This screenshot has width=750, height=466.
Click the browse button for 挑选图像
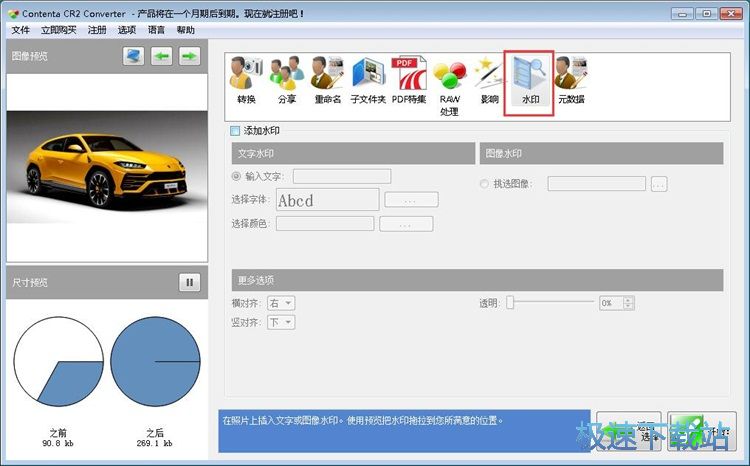tap(659, 184)
